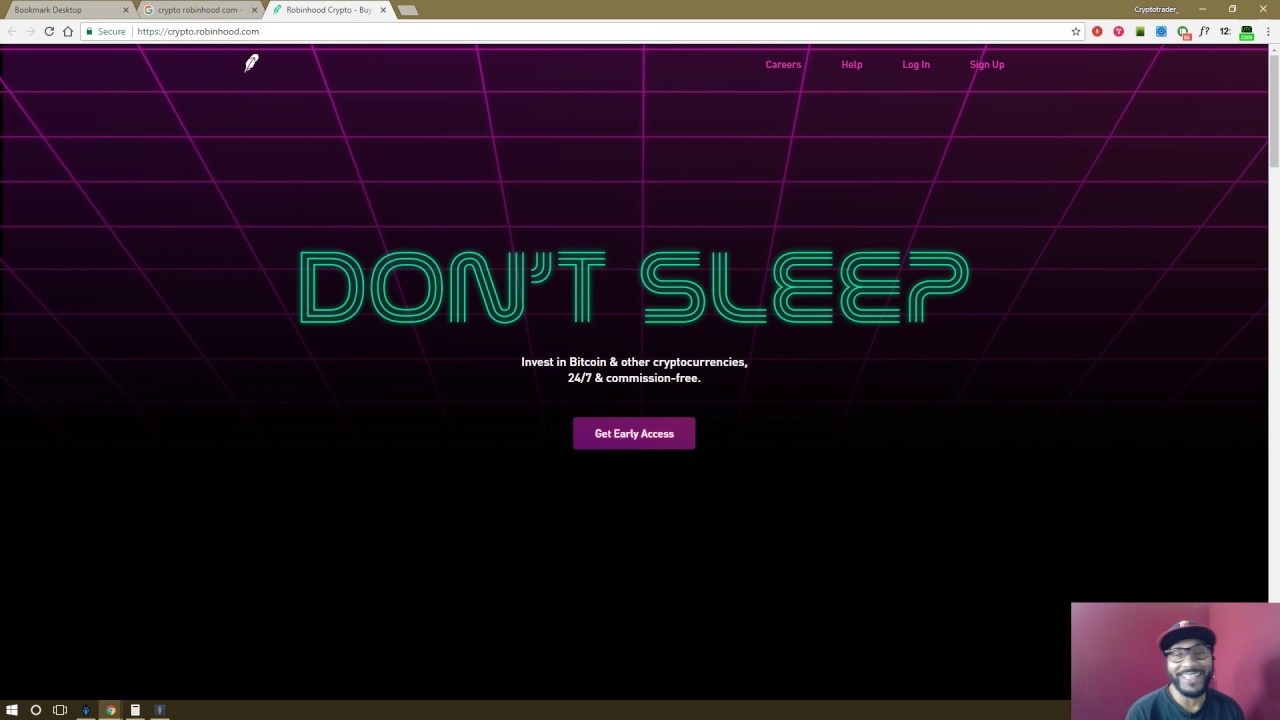Click the 12 clock extension icon
Viewport: 1280px width, 720px height.
click(1225, 32)
